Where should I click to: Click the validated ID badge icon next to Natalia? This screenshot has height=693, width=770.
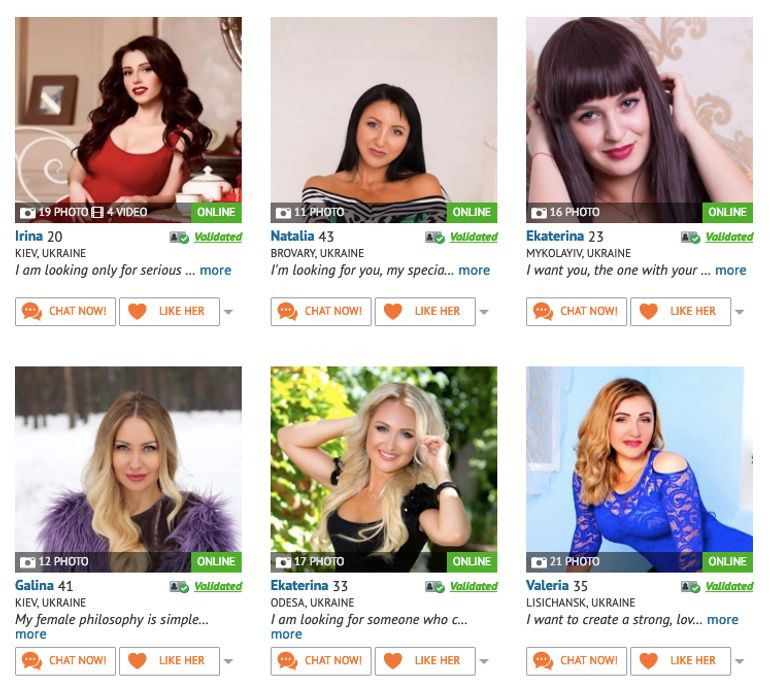pos(435,238)
